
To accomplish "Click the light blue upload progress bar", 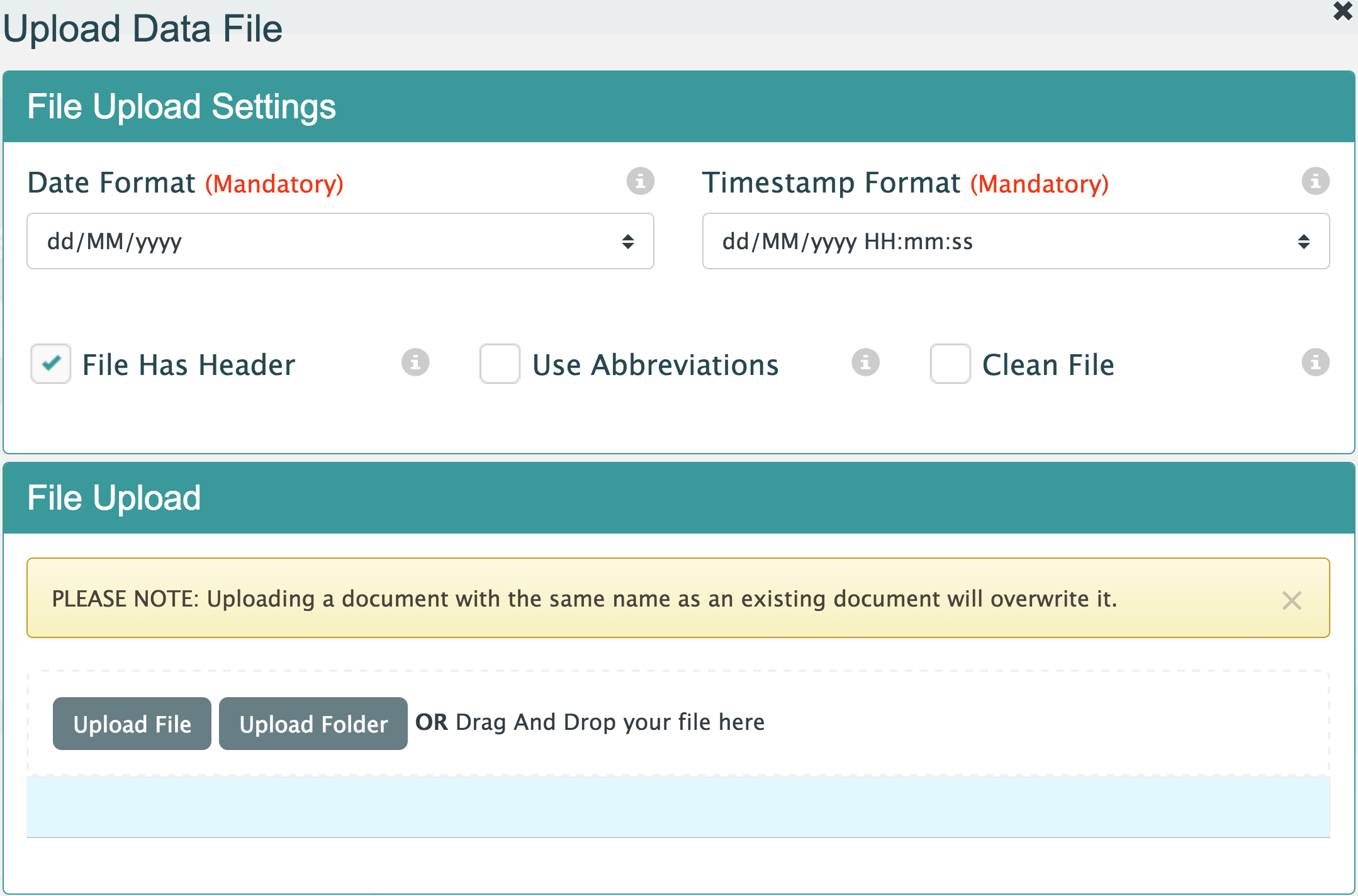I will (x=678, y=807).
